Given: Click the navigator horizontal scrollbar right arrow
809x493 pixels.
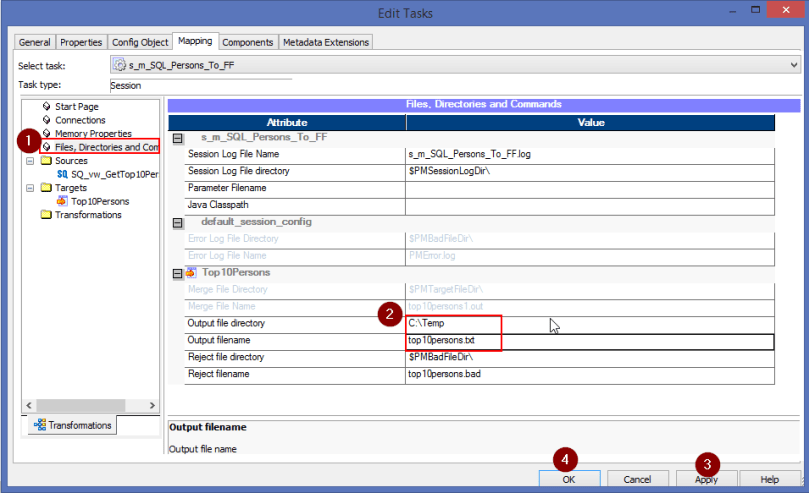Looking at the screenshot, I should coord(153,405).
